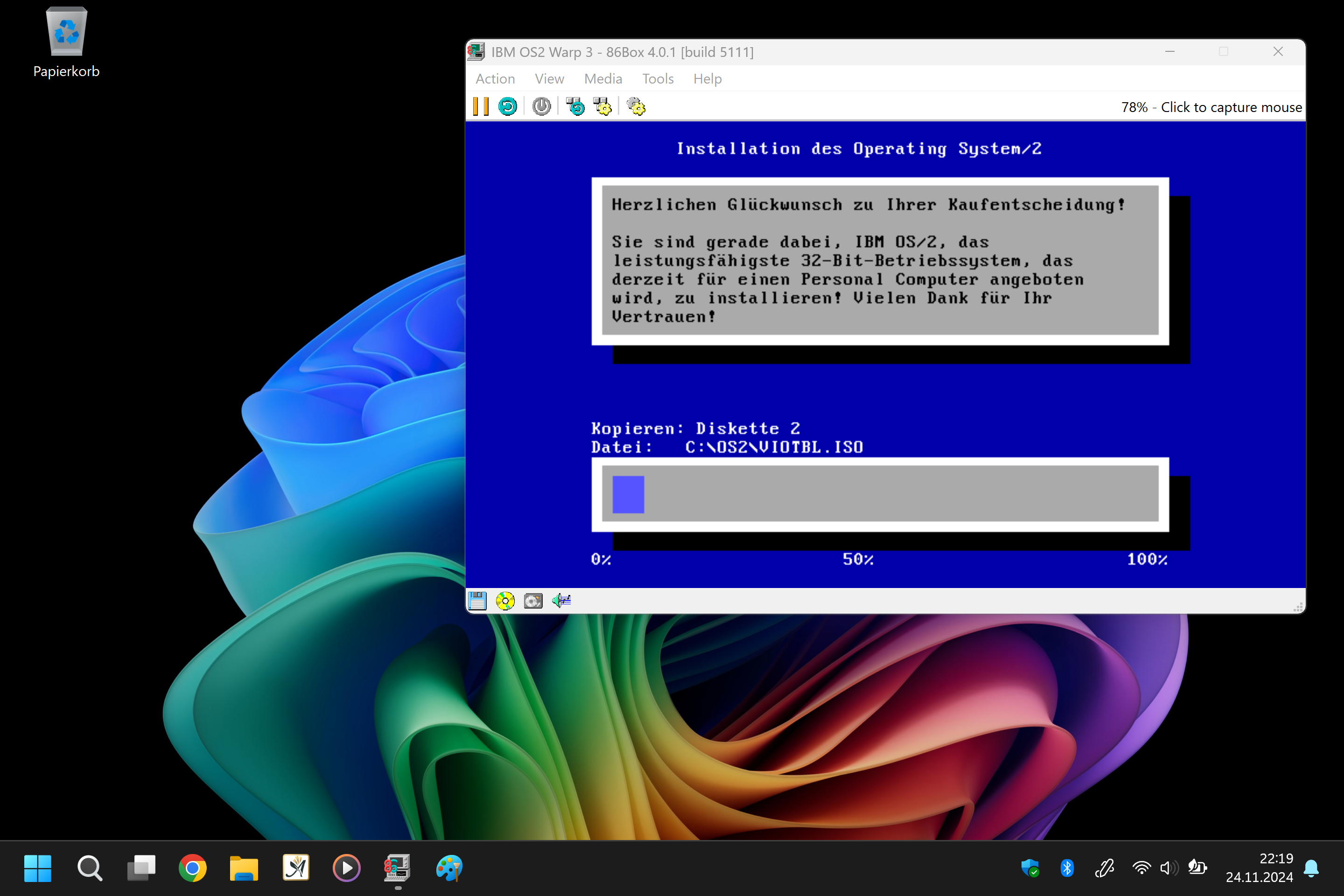Open the clock showing 22:19
This screenshot has width=1344, height=896.
(x=1259, y=868)
